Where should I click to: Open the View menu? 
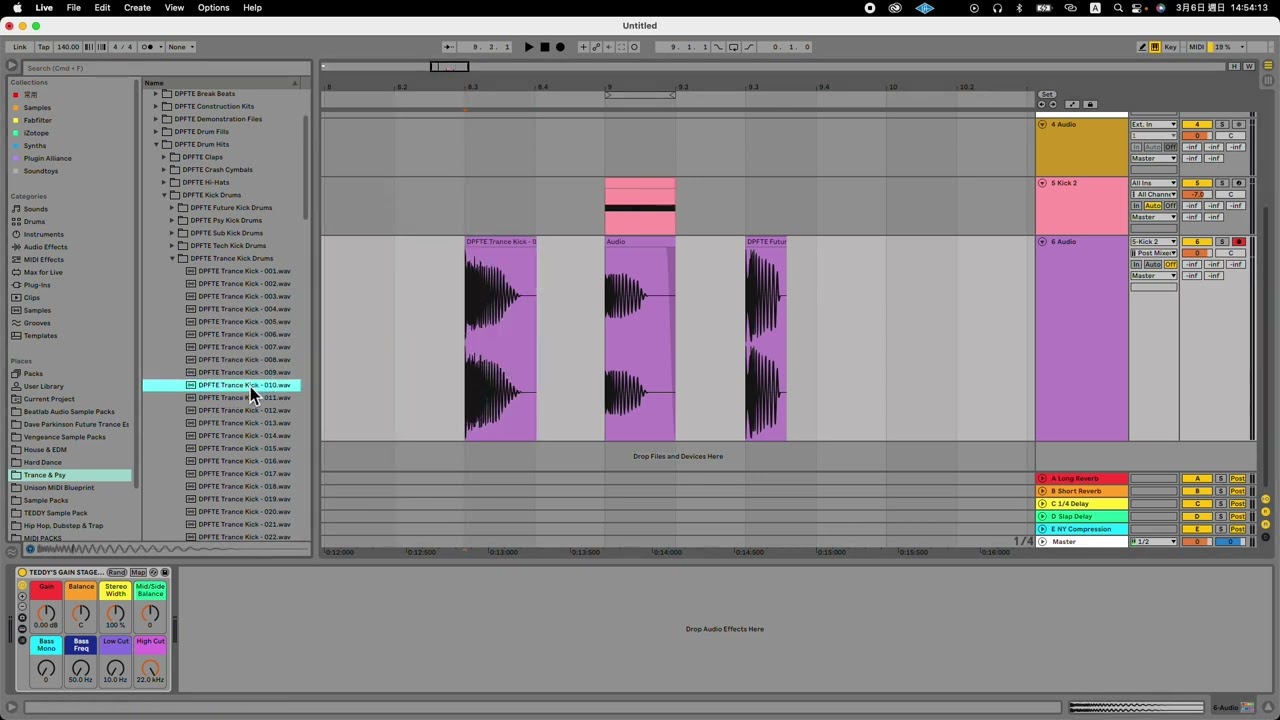(x=174, y=8)
